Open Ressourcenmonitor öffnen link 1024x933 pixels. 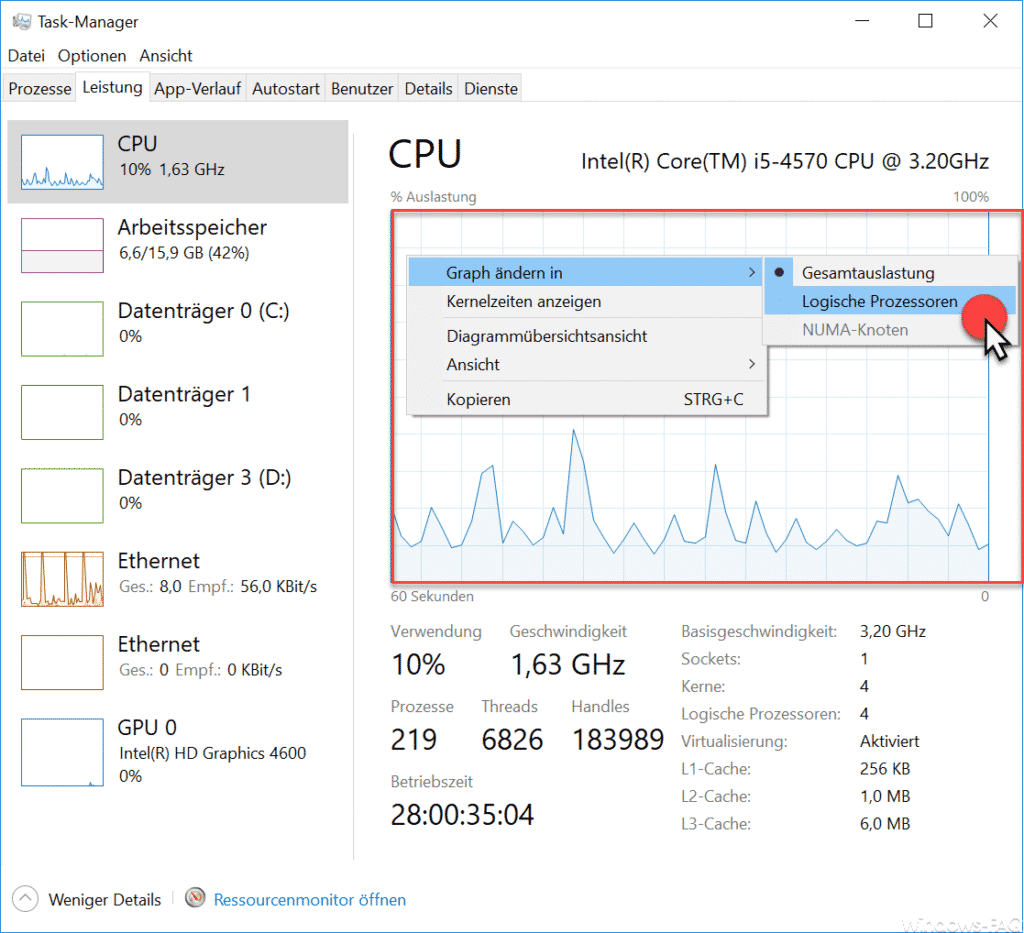pos(310,899)
